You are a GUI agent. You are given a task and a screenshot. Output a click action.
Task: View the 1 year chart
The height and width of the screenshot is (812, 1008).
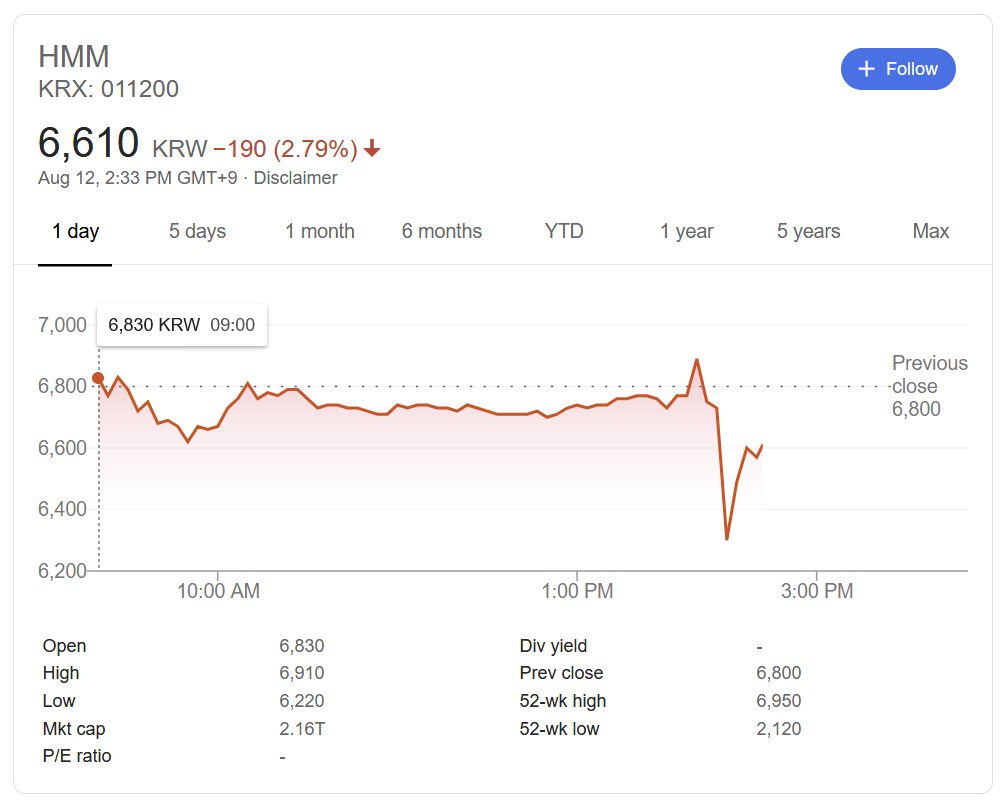(687, 231)
